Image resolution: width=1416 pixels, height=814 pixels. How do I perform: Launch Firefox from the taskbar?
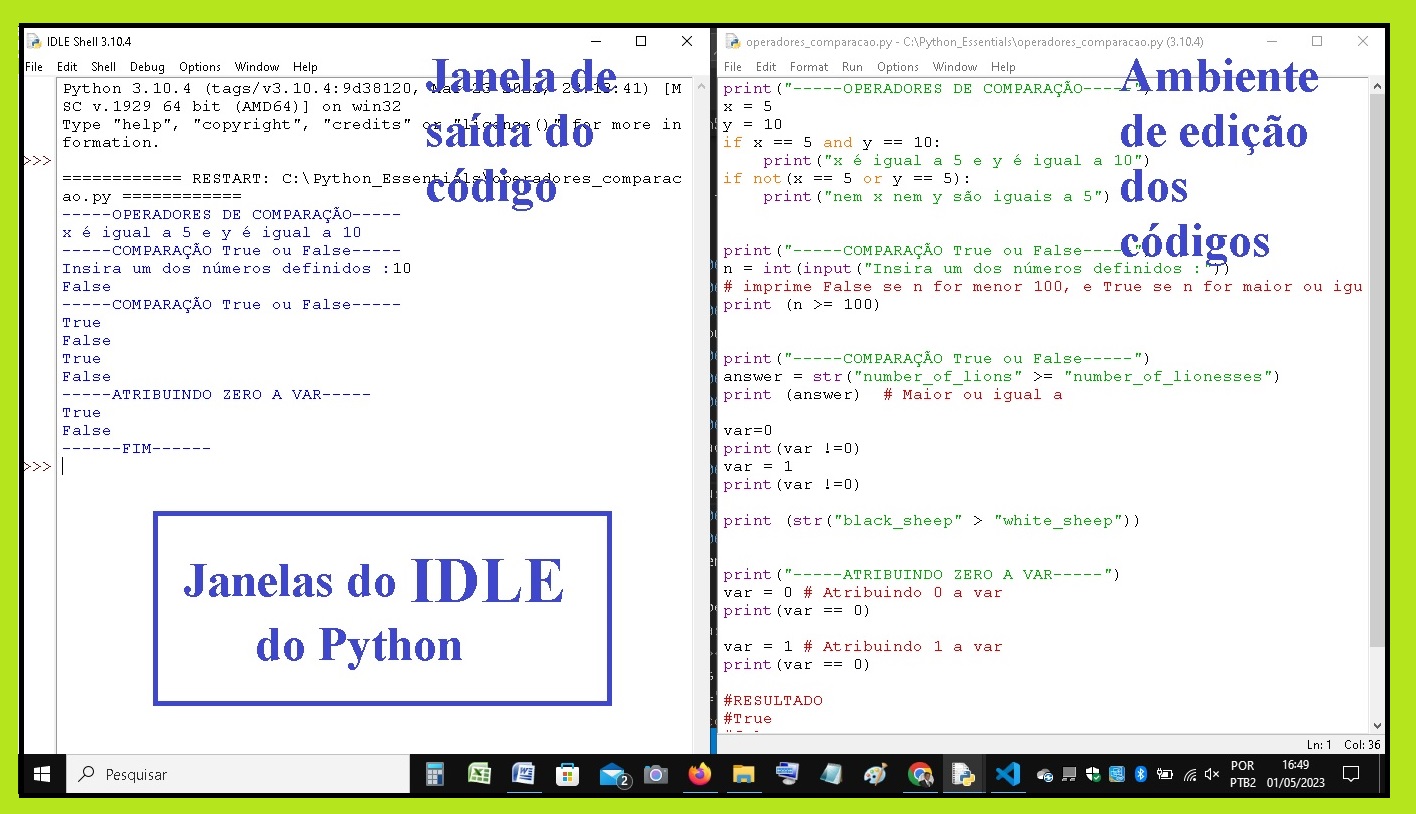pyautogui.click(x=700, y=774)
